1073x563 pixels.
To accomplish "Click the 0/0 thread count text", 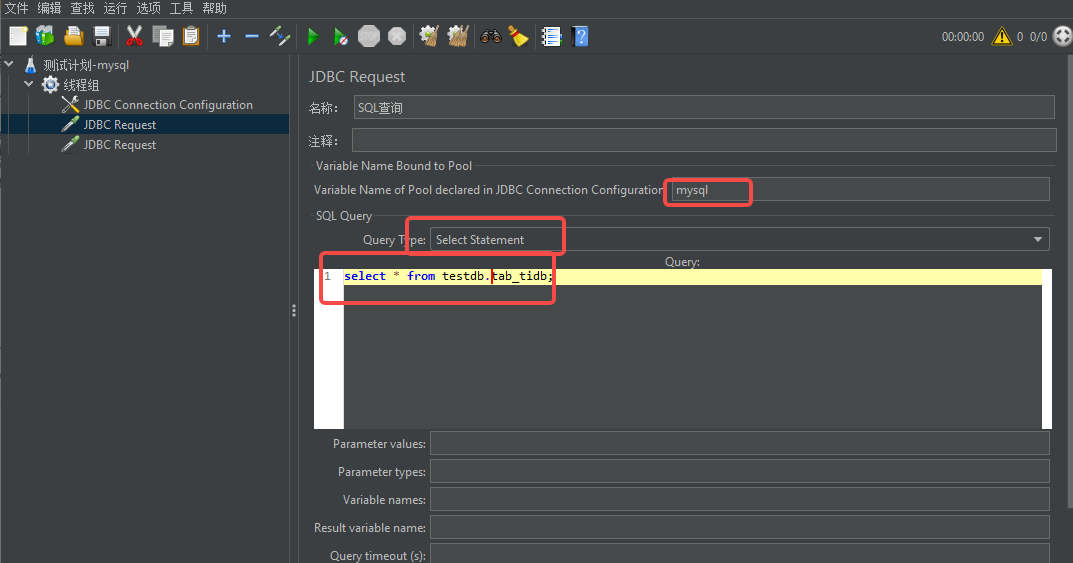I will (x=1038, y=37).
